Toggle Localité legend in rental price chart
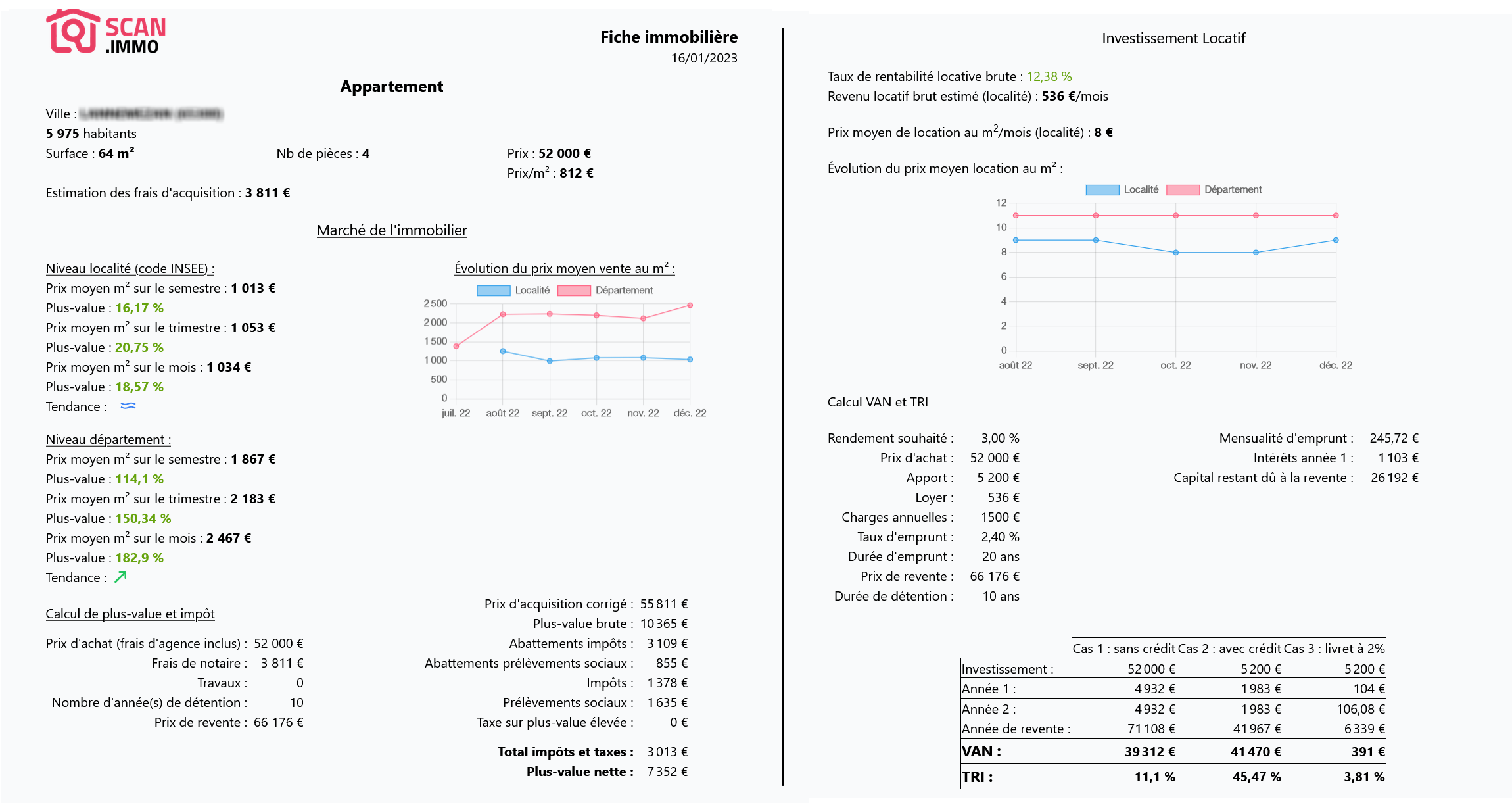Image resolution: width=1512 pixels, height=809 pixels. [x=1122, y=189]
